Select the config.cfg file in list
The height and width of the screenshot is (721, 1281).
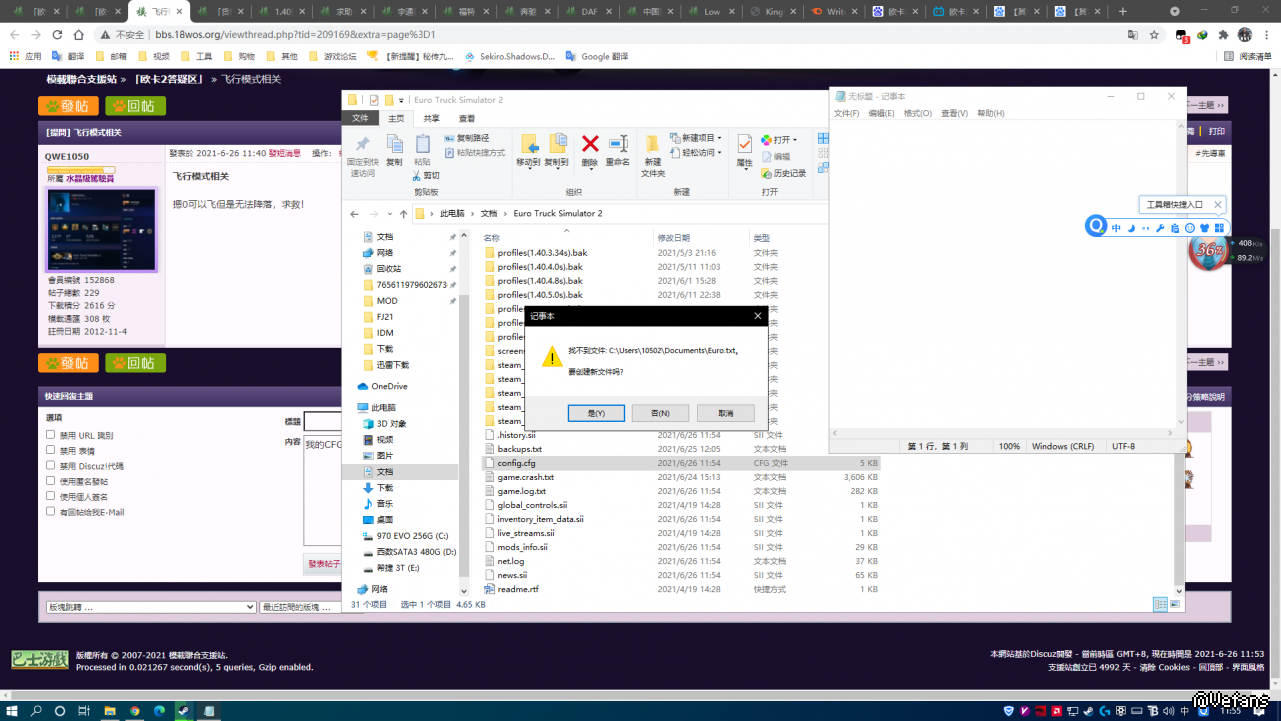(516, 463)
